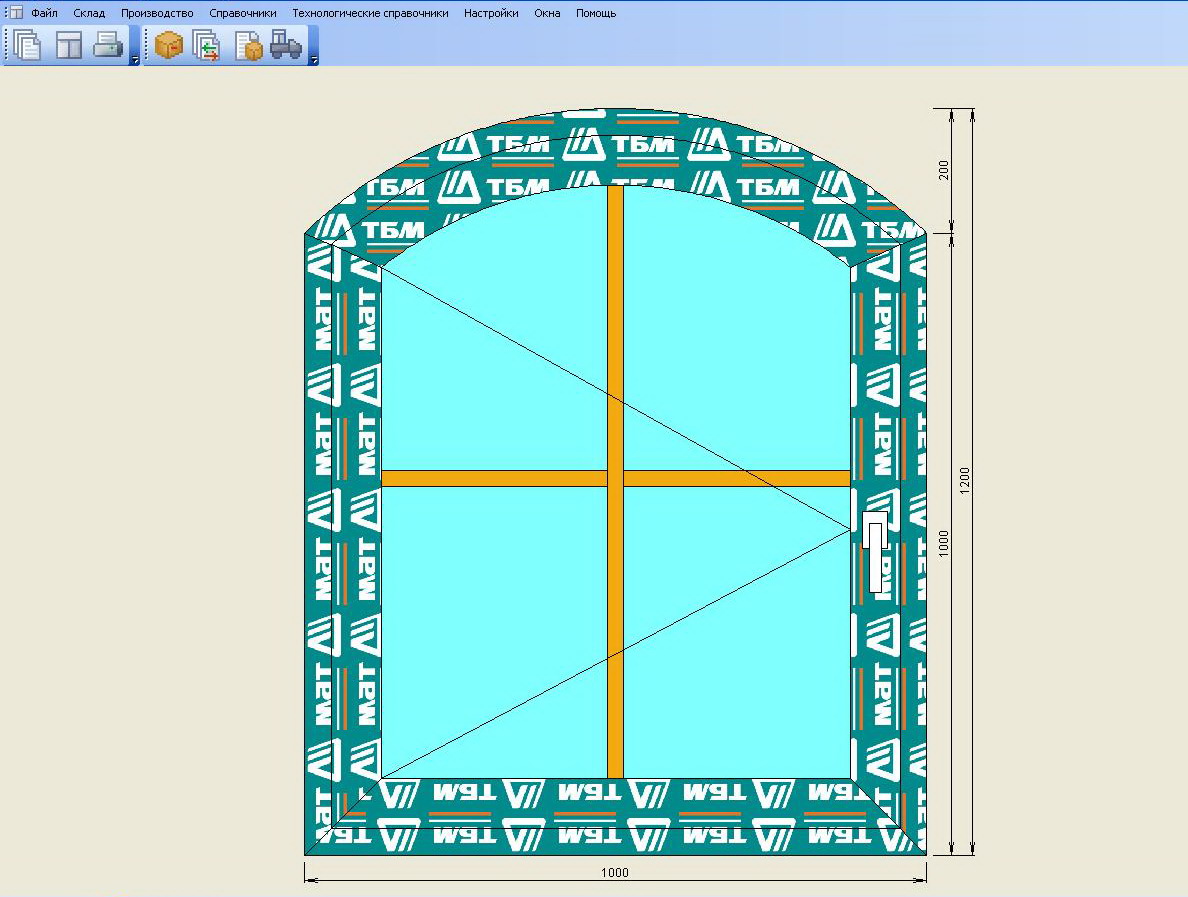
Task: Click the white window handle on sash
Action: 875,552
